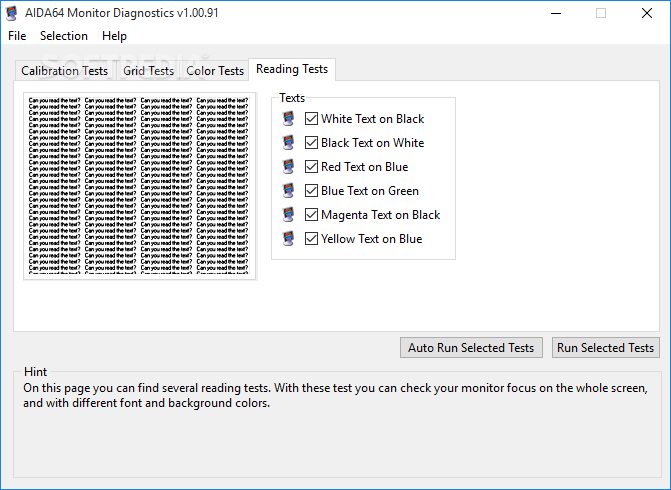Click the monitor icon beside Magenta Text on Black

[289, 214]
